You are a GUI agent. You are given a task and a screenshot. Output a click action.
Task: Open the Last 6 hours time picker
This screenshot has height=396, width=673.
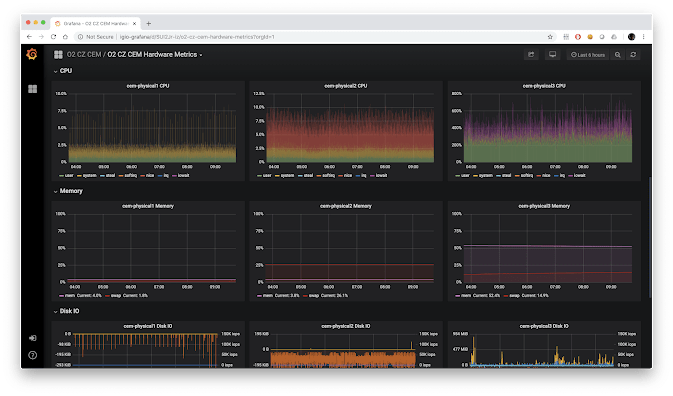(588, 55)
